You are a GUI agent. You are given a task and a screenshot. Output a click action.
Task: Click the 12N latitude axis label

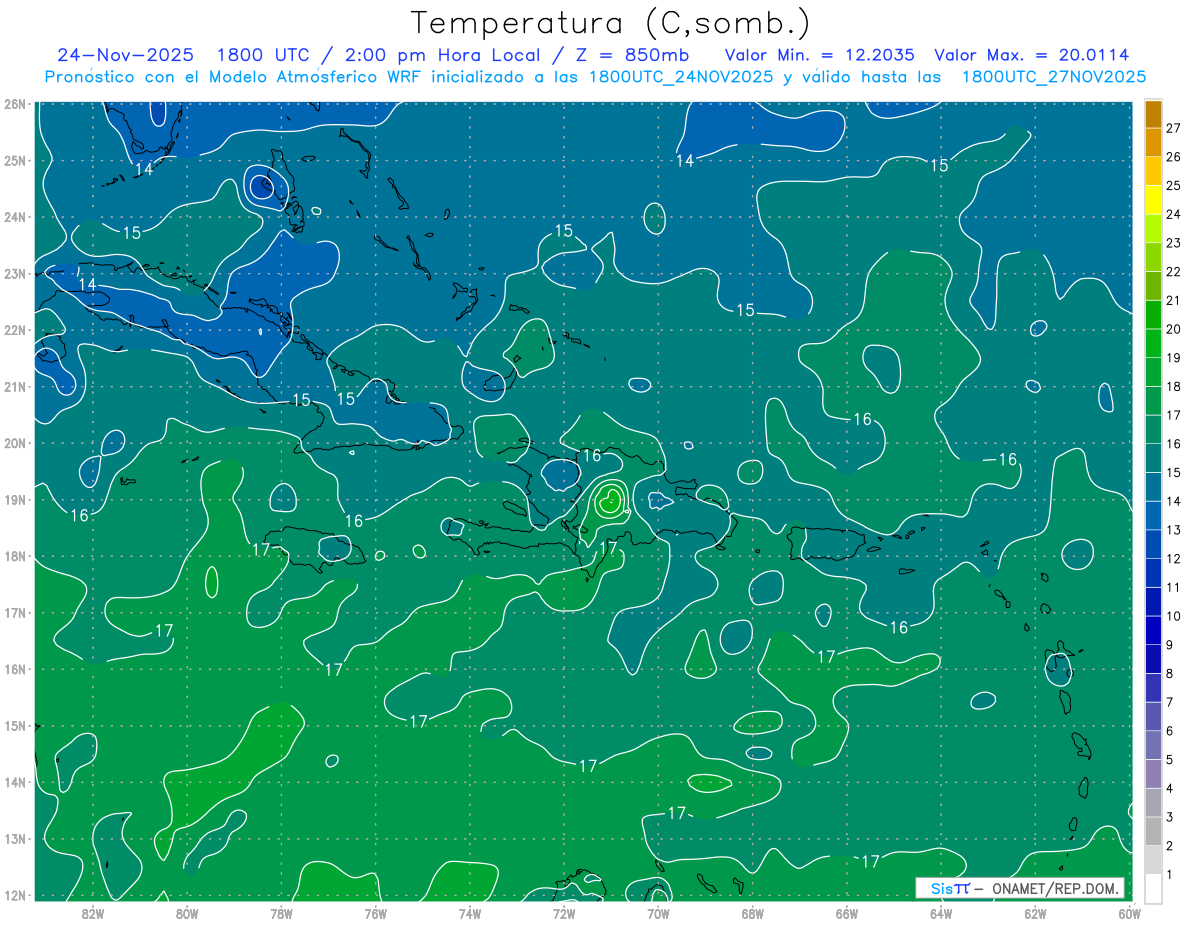pyautogui.click(x=14, y=895)
